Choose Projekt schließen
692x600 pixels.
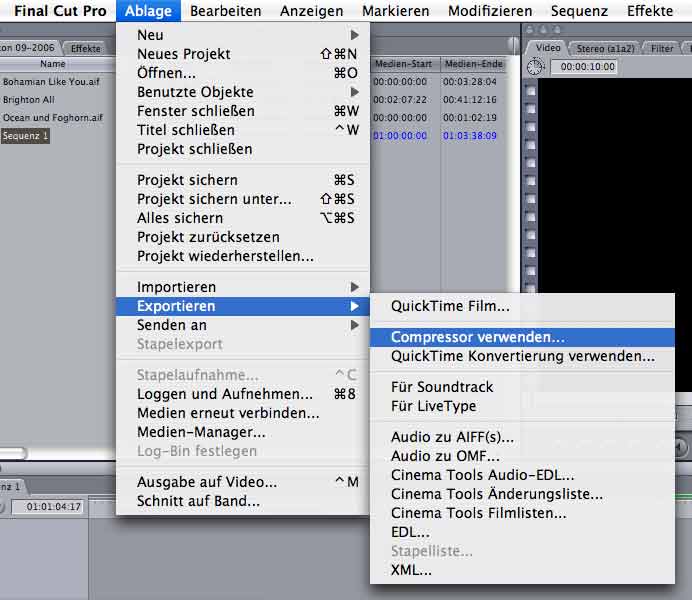[243, 149]
